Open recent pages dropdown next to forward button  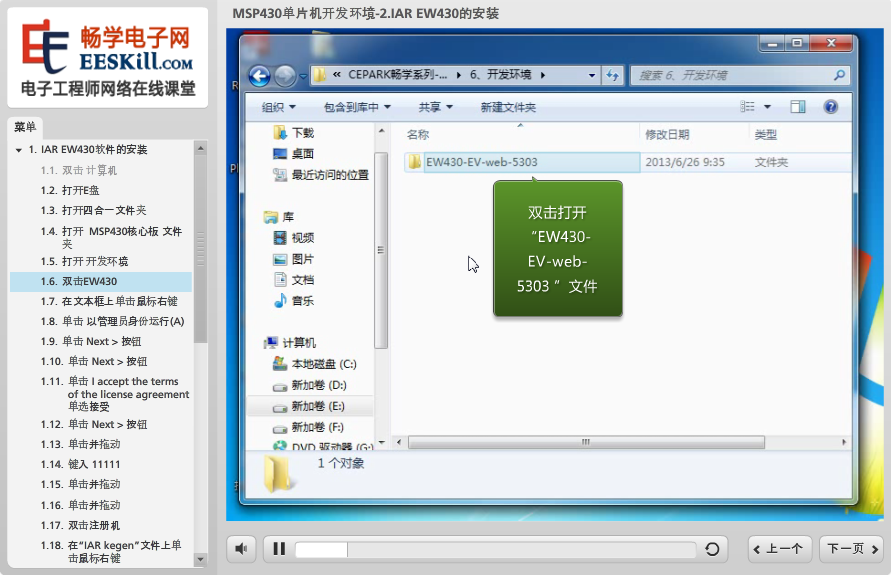(303, 76)
